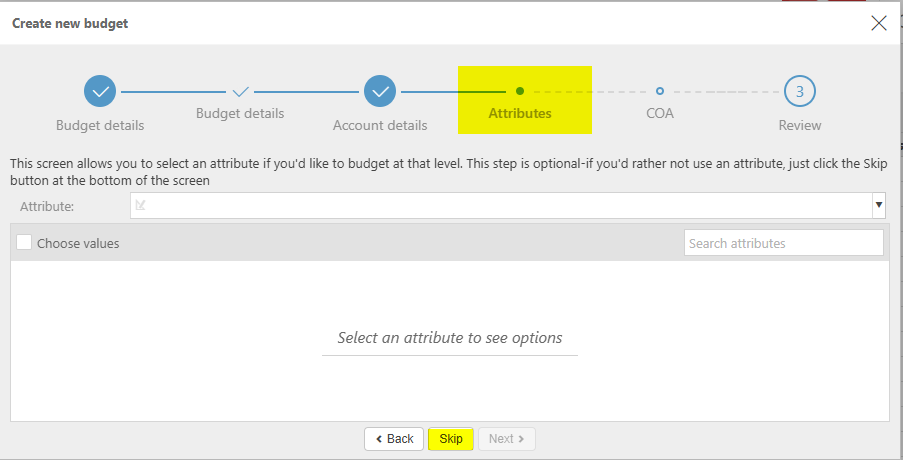Click the Next button

coord(507,439)
